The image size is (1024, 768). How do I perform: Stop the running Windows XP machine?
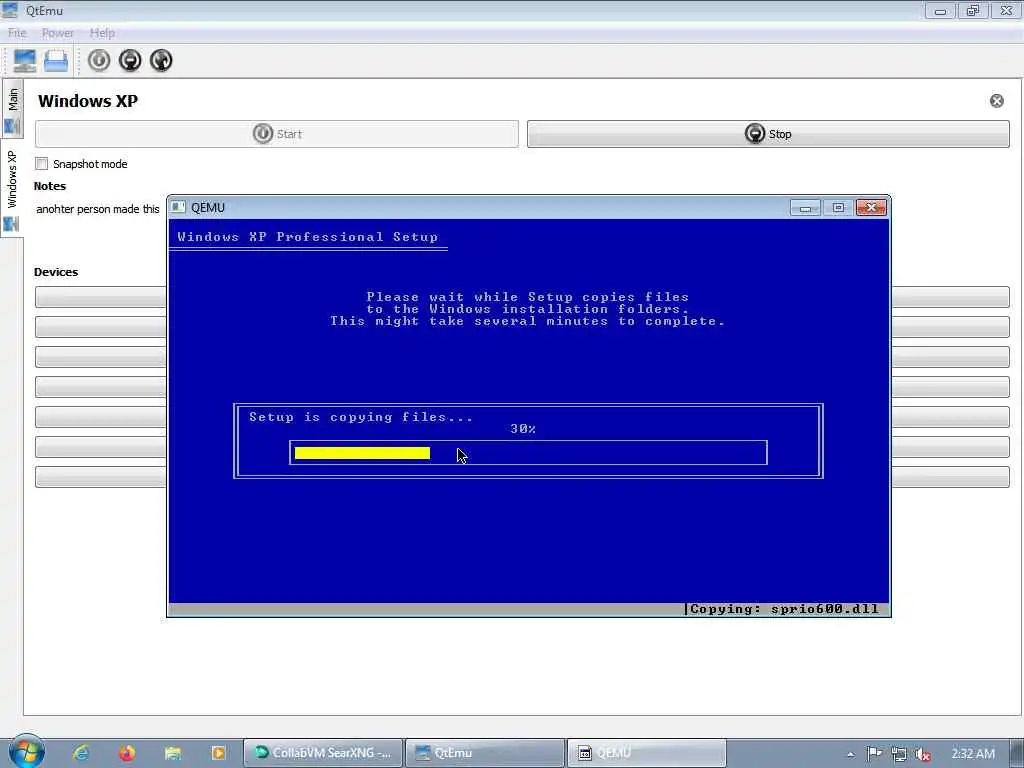coord(768,134)
